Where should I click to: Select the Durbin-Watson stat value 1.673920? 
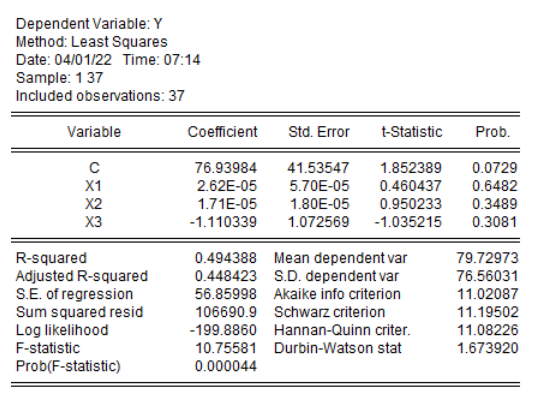click(488, 348)
